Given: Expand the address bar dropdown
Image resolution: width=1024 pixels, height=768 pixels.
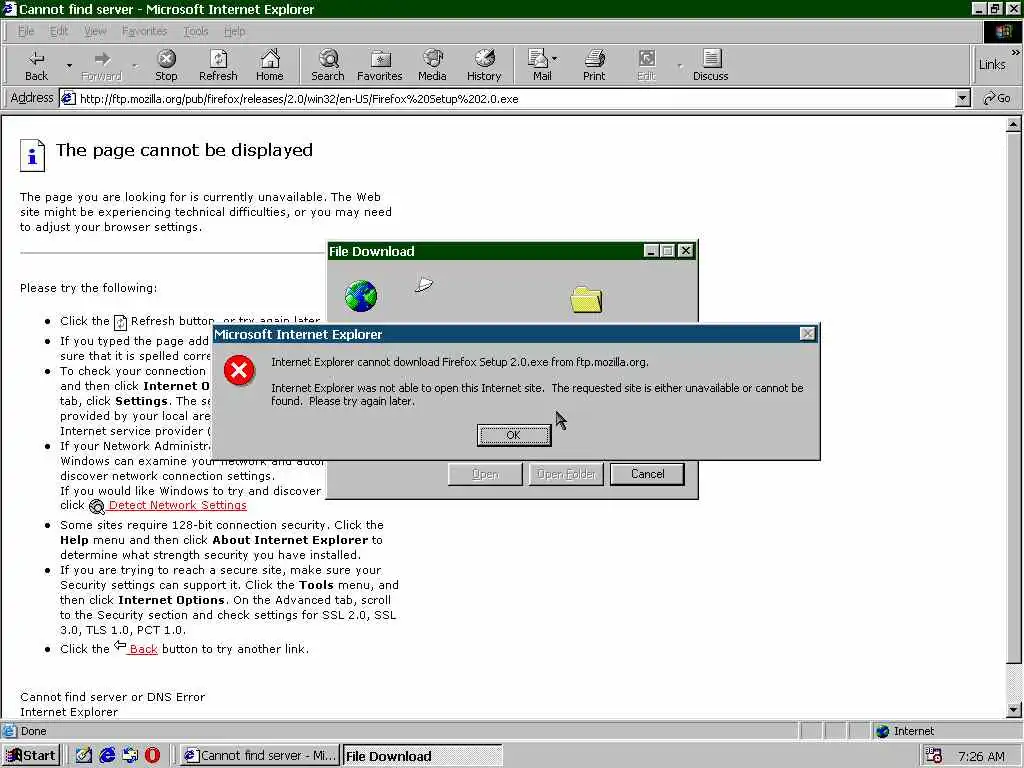Looking at the screenshot, I should (x=963, y=99).
